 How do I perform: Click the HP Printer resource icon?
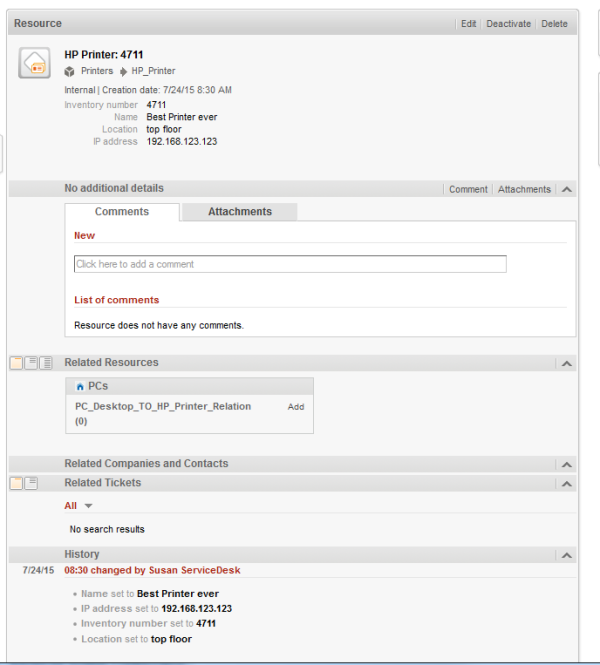tap(35, 63)
